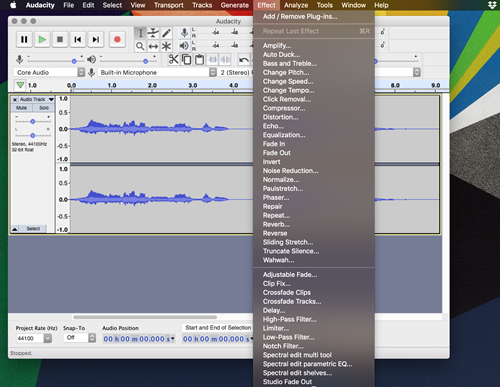Click the track Select button
This screenshot has width=500, height=387.
33,229
